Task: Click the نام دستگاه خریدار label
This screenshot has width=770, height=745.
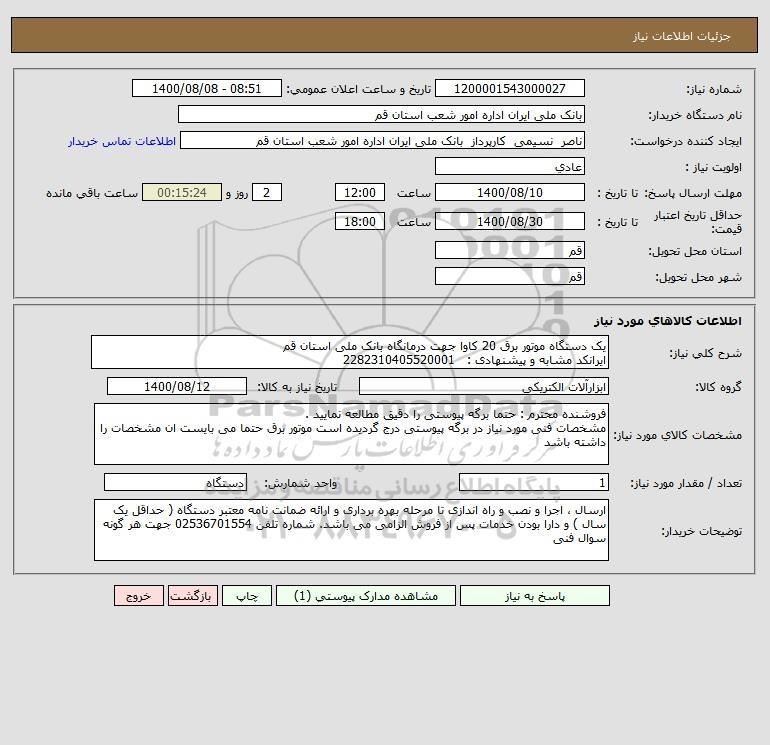Action: pos(695,115)
